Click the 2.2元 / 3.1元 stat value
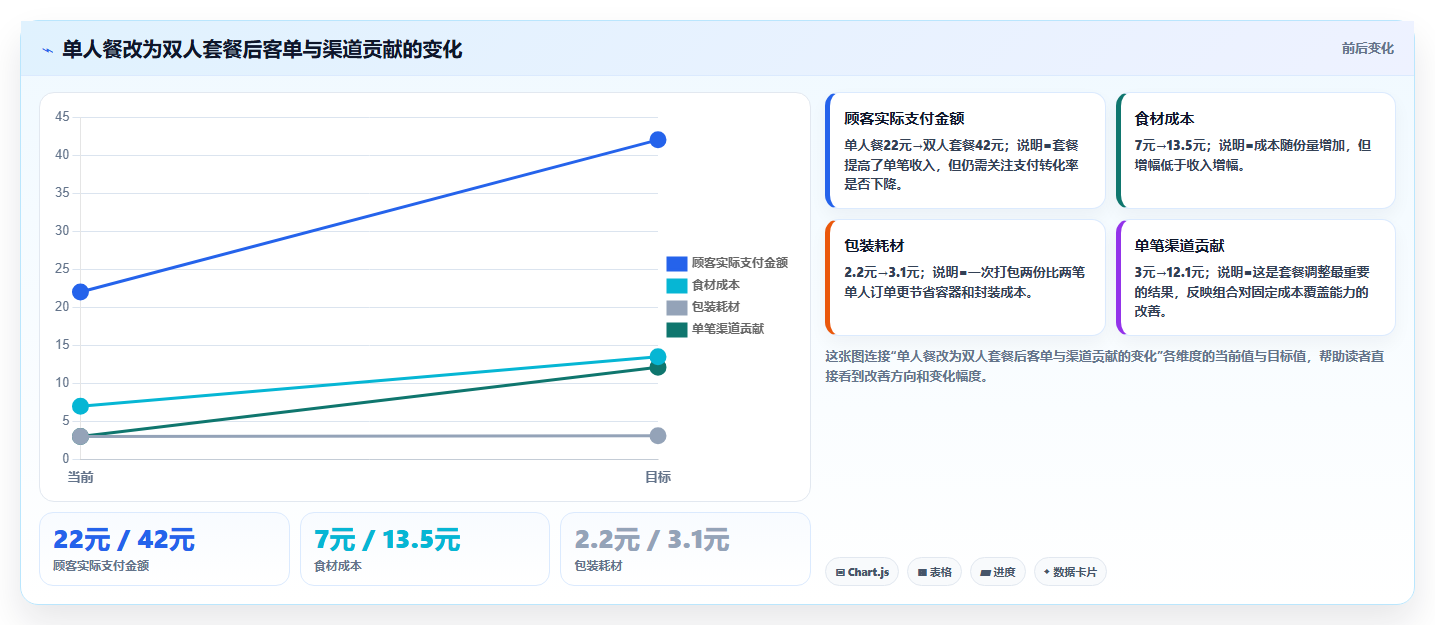Image resolution: width=1435 pixels, height=625 pixels. pos(652,540)
